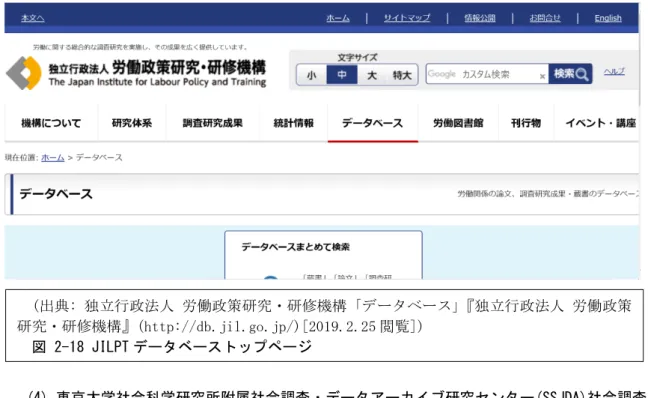Clear the search box with the x icon
The height and width of the screenshot is (398, 648).
point(542,76)
